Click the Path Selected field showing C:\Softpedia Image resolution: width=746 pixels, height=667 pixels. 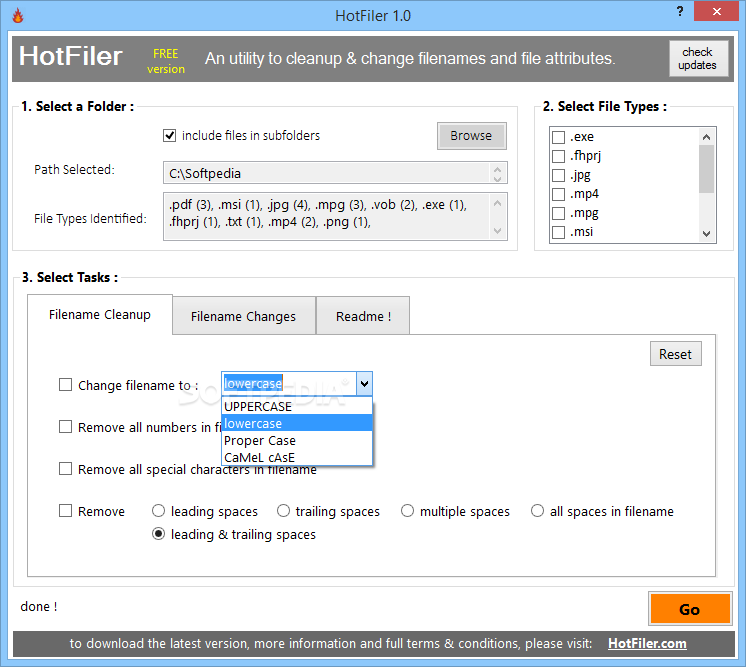click(335, 173)
